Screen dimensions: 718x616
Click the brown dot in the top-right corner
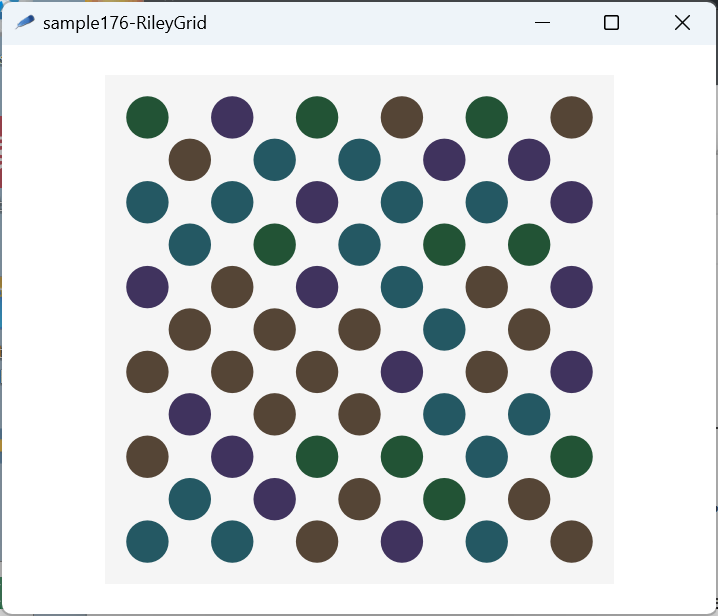(x=571, y=117)
